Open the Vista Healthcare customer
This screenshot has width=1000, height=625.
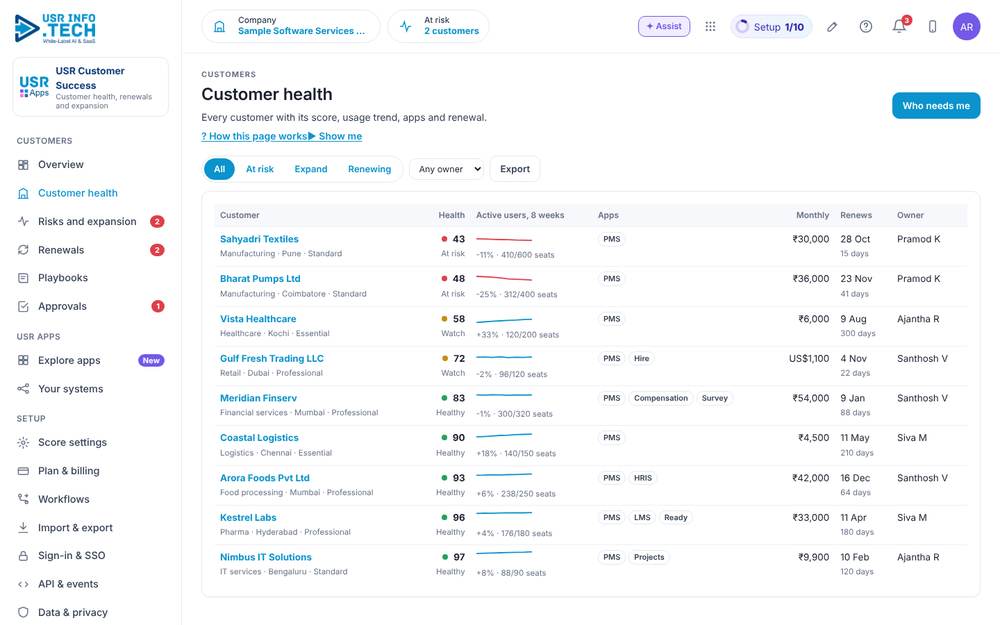tap(258, 319)
